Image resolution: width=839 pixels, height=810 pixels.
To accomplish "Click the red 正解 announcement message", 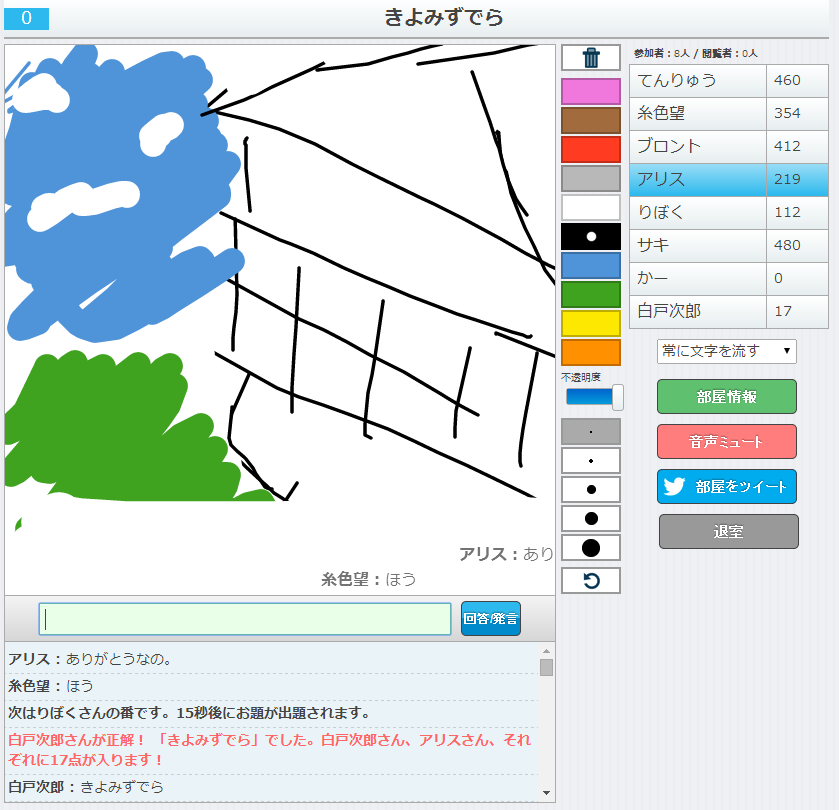I will [270, 750].
